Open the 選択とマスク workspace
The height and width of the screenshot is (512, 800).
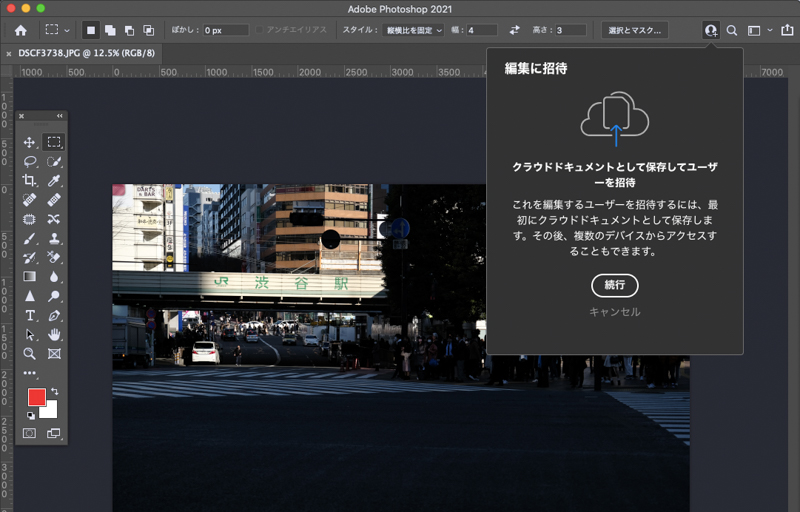tap(635, 30)
